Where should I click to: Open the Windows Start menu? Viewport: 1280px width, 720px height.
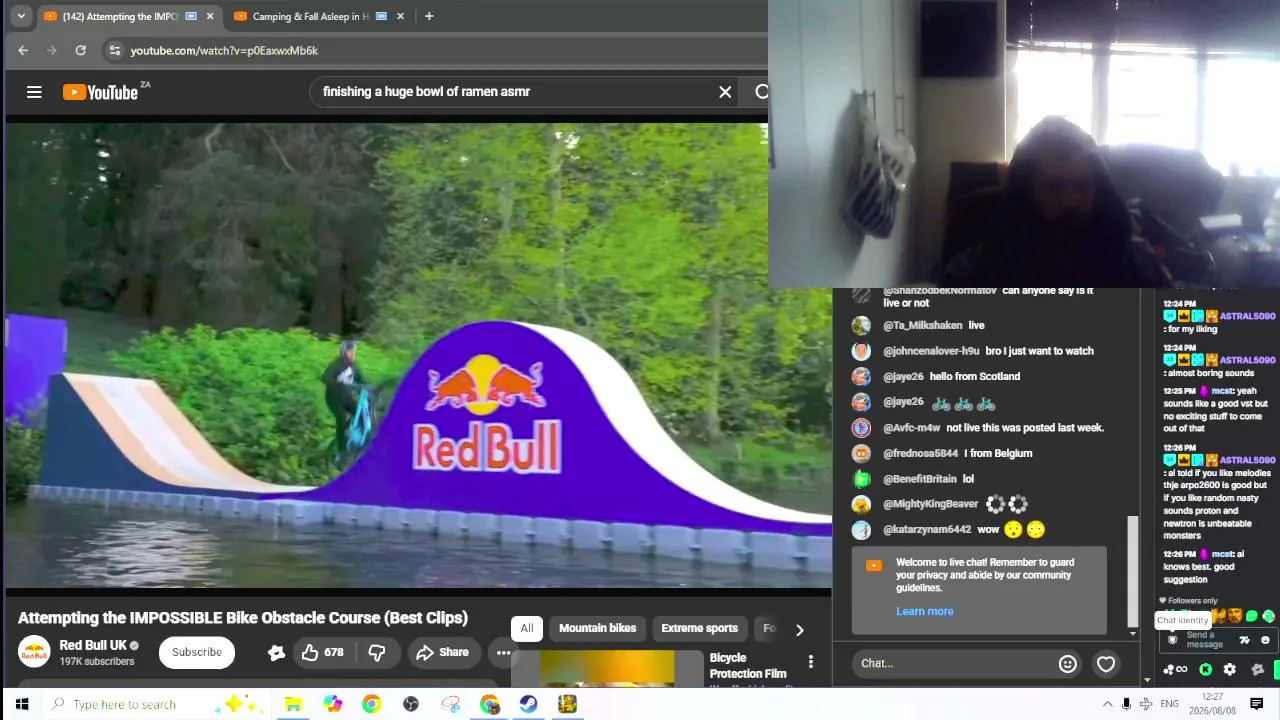[21, 704]
